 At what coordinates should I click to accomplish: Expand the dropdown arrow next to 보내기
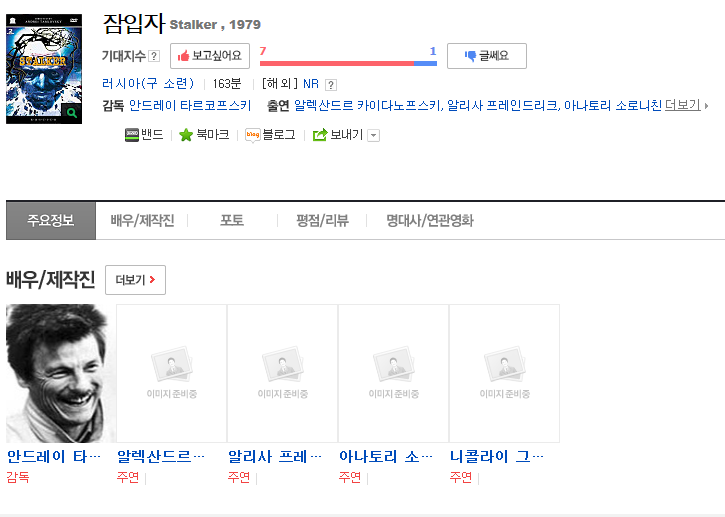click(x=374, y=135)
